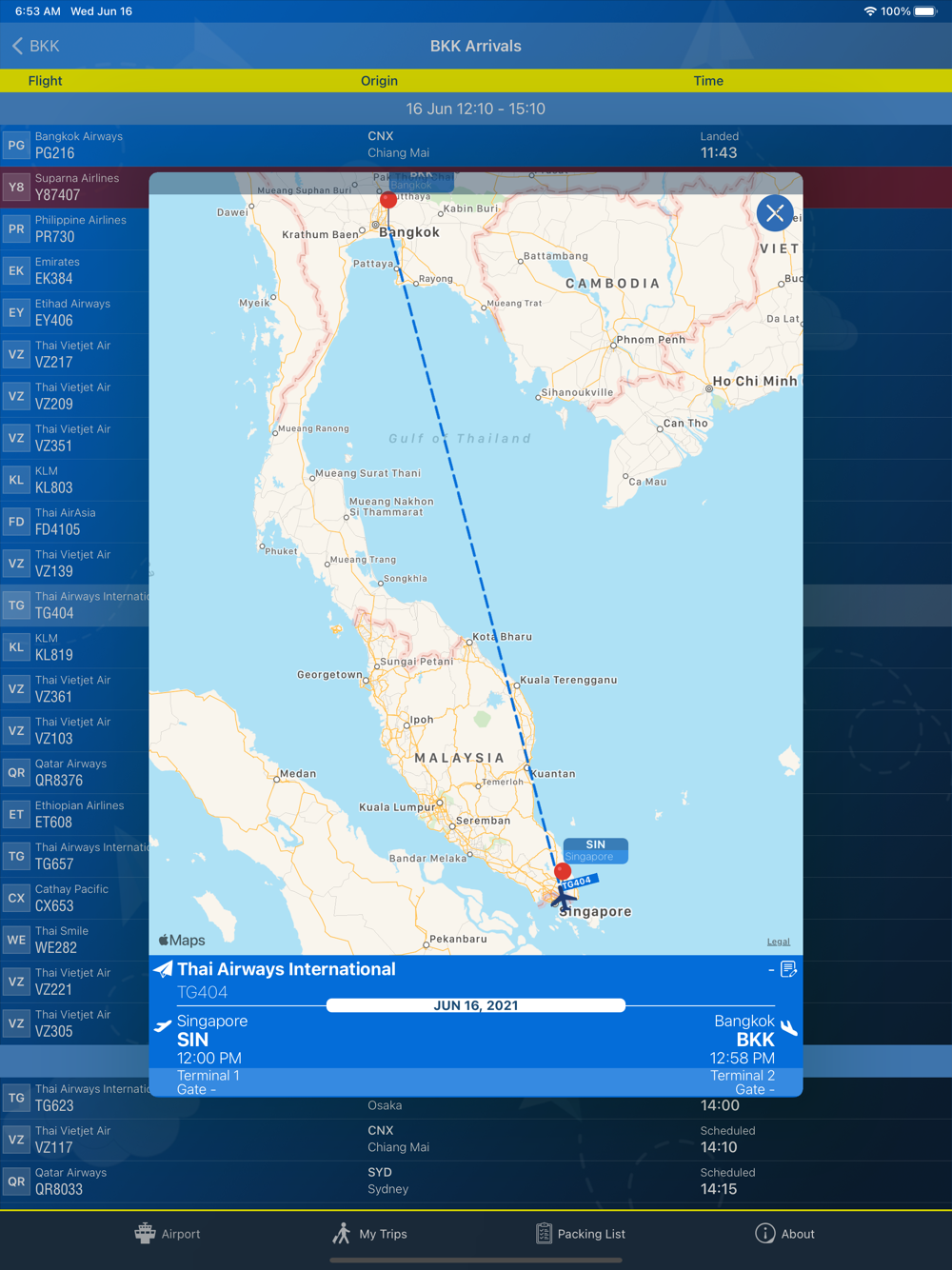
Task: Select Thai Vietjet Air VZ361 flight
Action: (x=74, y=690)
